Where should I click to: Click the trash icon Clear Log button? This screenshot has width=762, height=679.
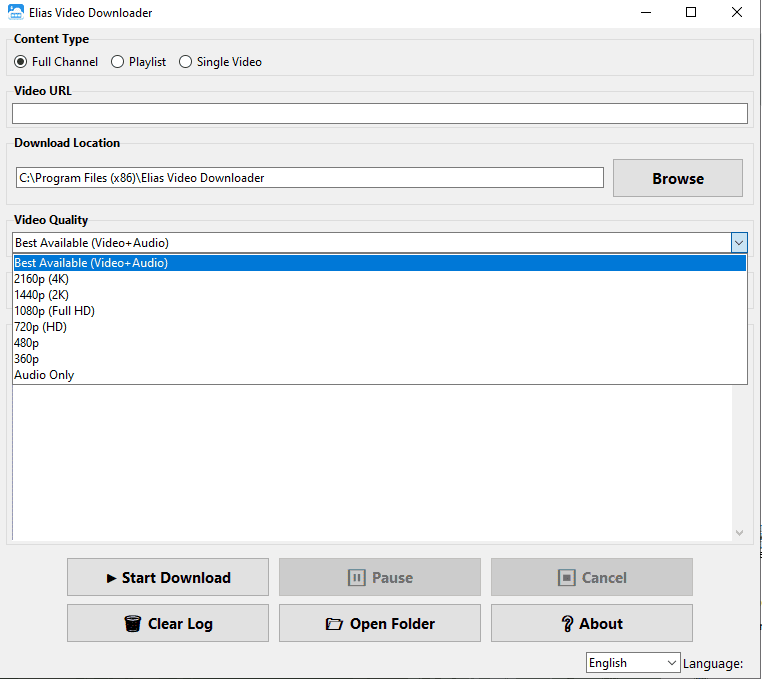point(168,623)
